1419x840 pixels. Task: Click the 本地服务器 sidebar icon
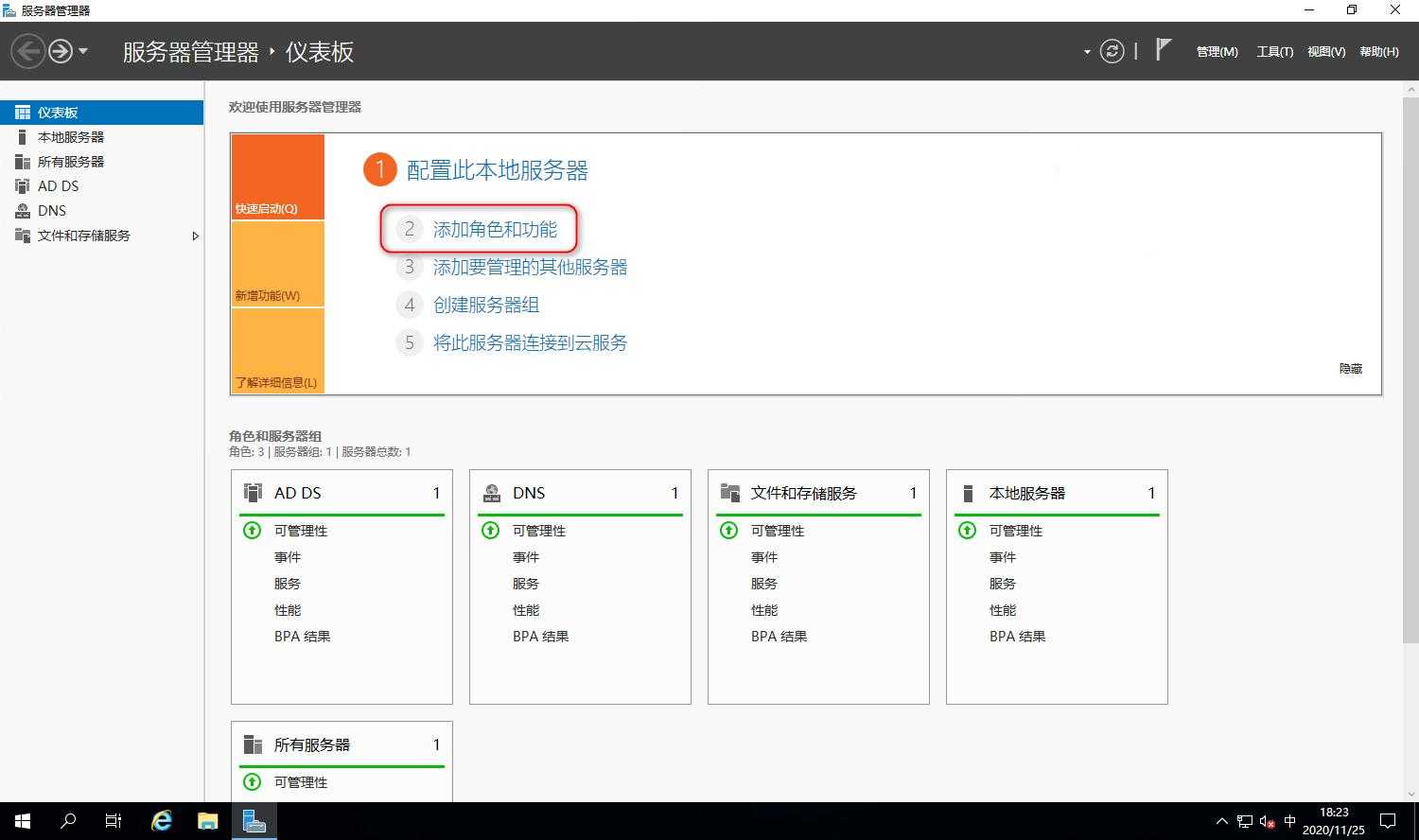point(23,137)
